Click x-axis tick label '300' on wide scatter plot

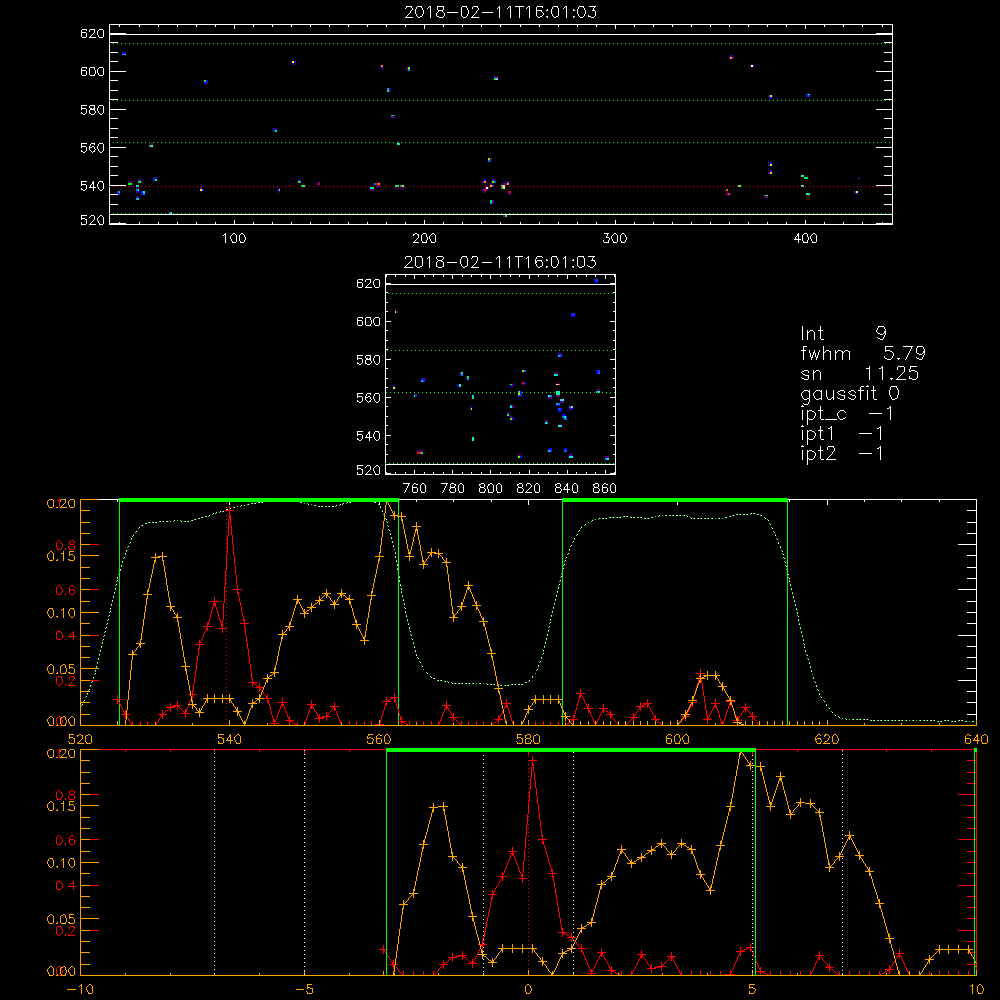click(x=615, y=239)
